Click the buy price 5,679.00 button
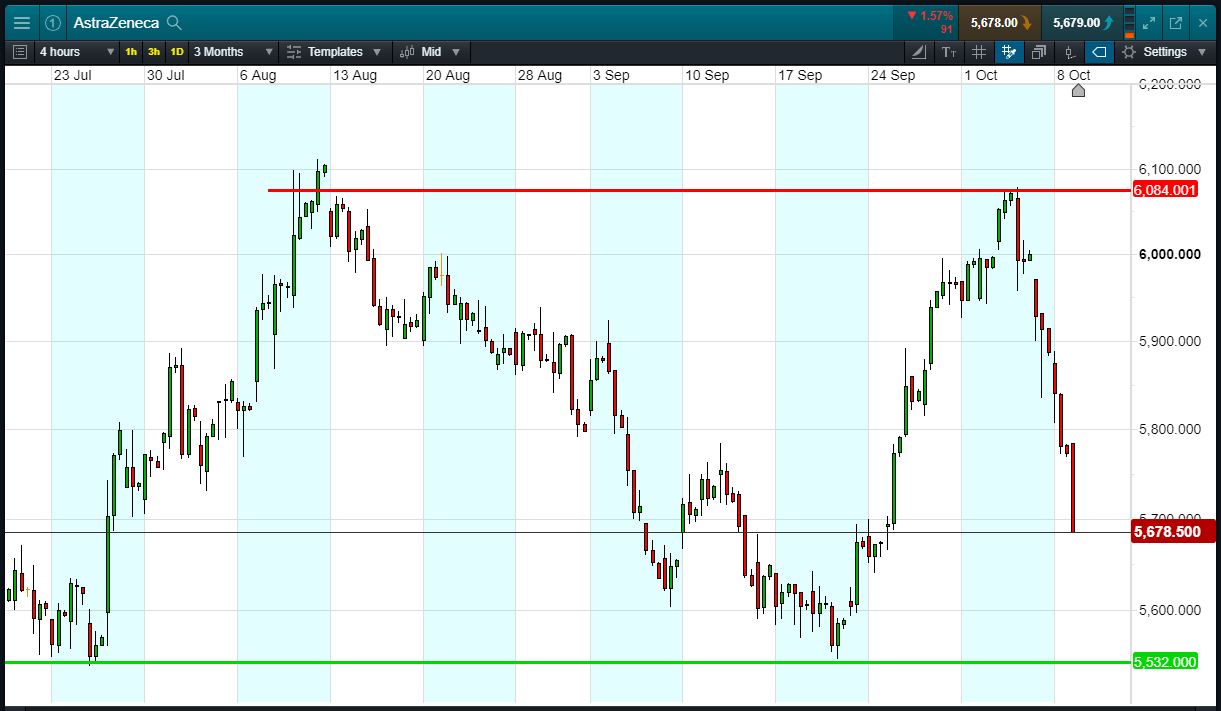The width and height of the screenshot is (1221, 711). click(x=1083, y=22)
